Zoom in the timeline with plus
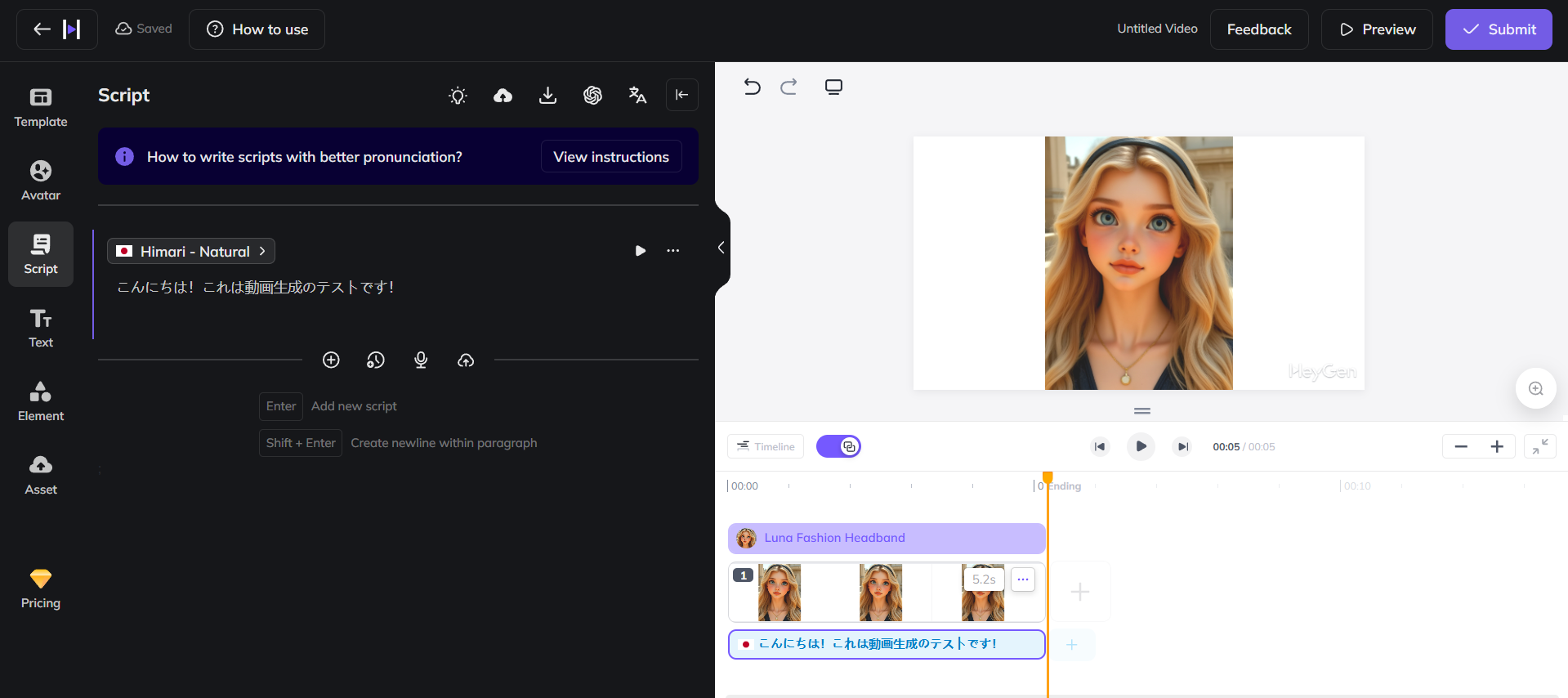1568x698 pixels. click(x=1497, y=446)
